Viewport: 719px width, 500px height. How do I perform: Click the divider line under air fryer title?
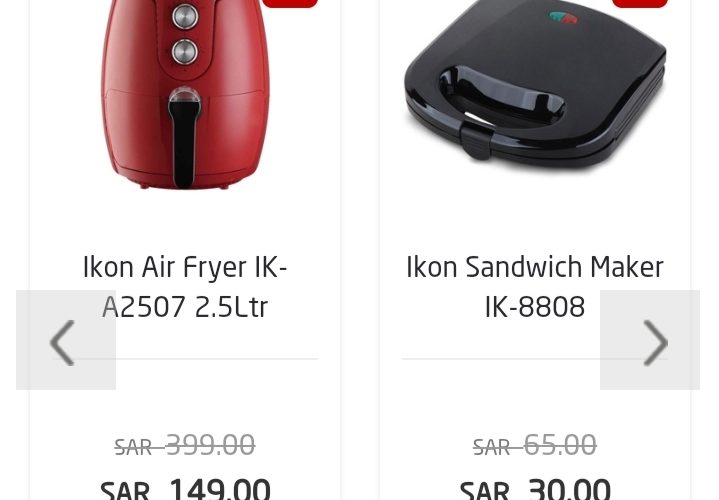[185, 359]
